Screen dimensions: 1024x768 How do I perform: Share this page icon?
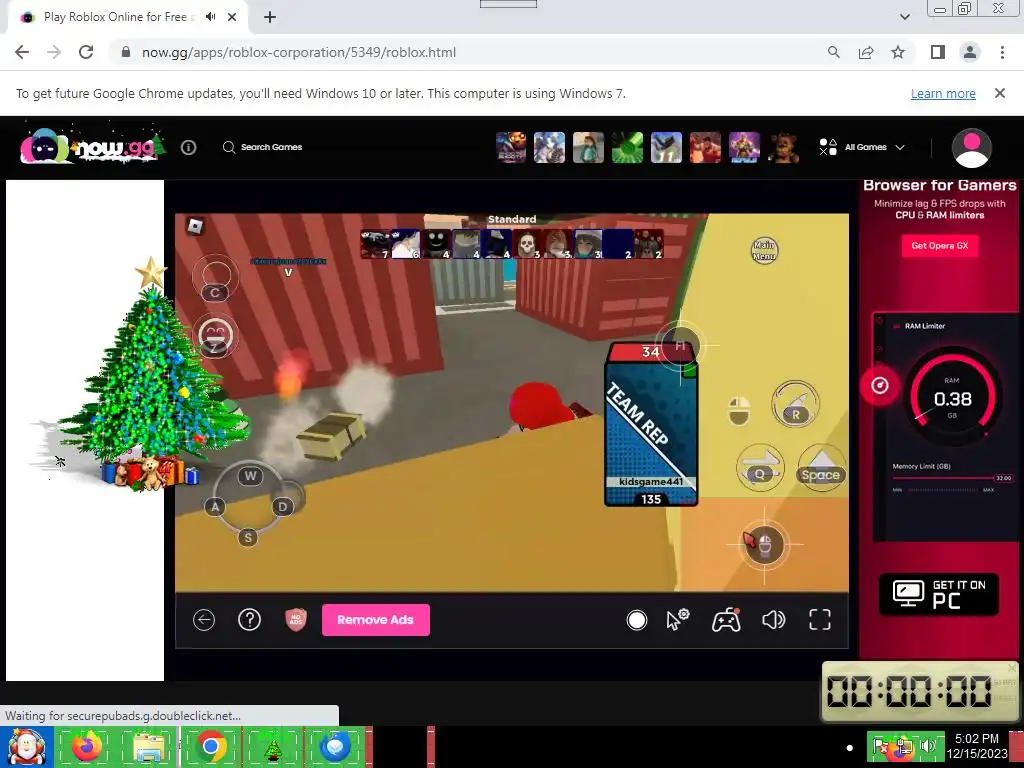tap(866, 52)
